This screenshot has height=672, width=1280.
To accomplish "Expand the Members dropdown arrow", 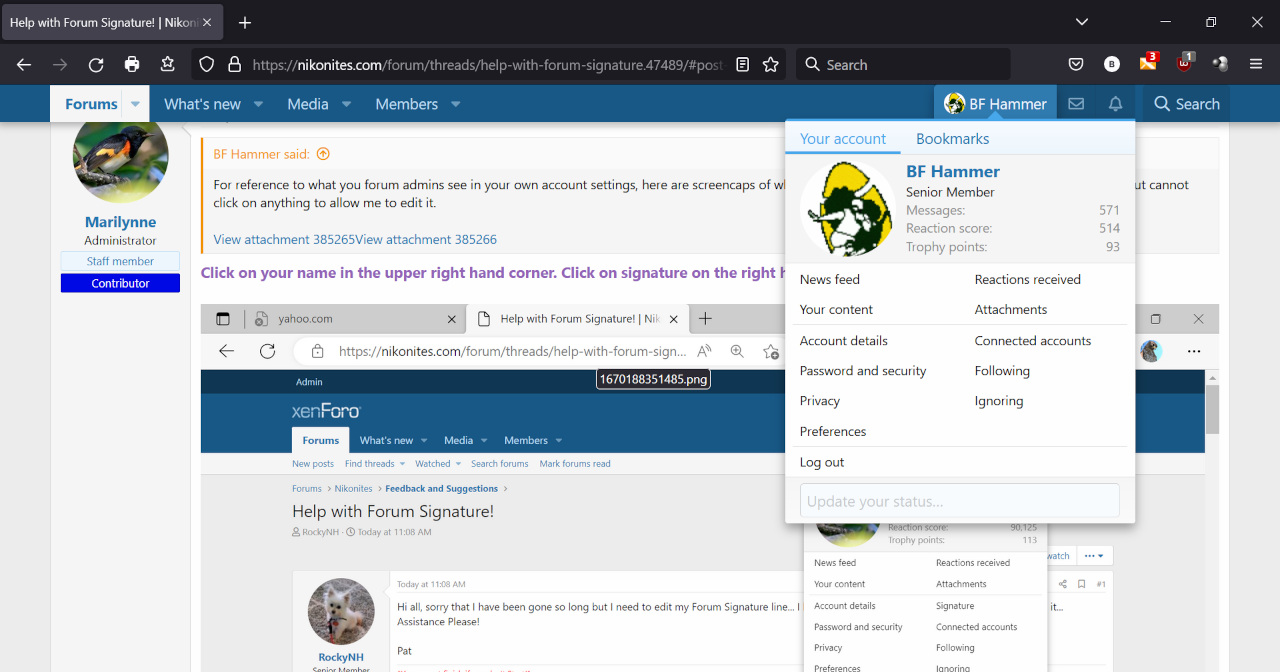I will click(x=455, y=104).
